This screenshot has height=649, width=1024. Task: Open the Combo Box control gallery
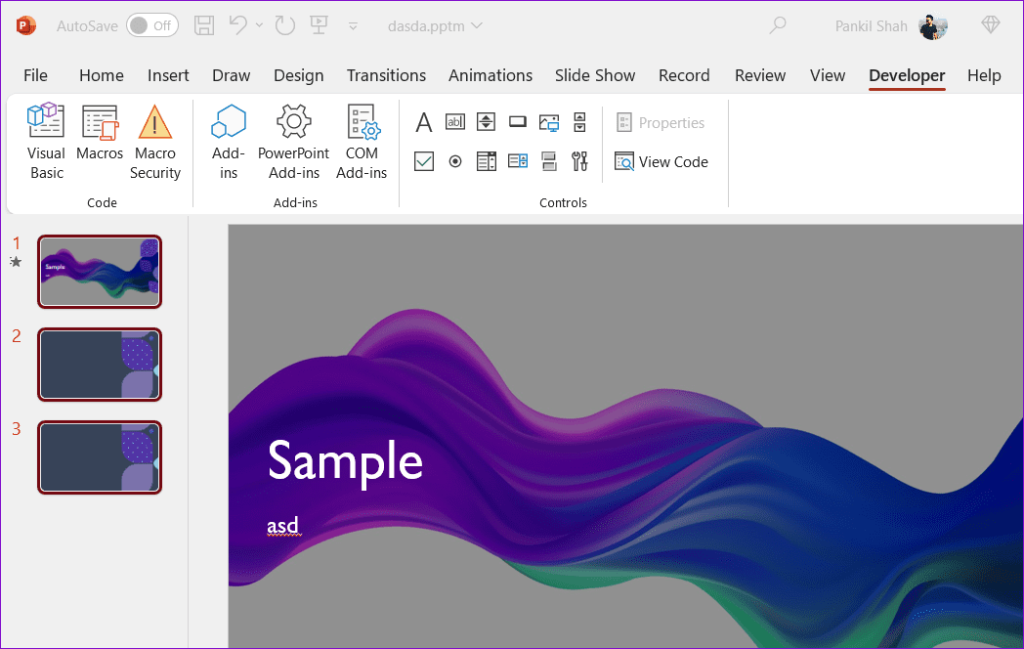pyautogui.click(x=517, y=160)
